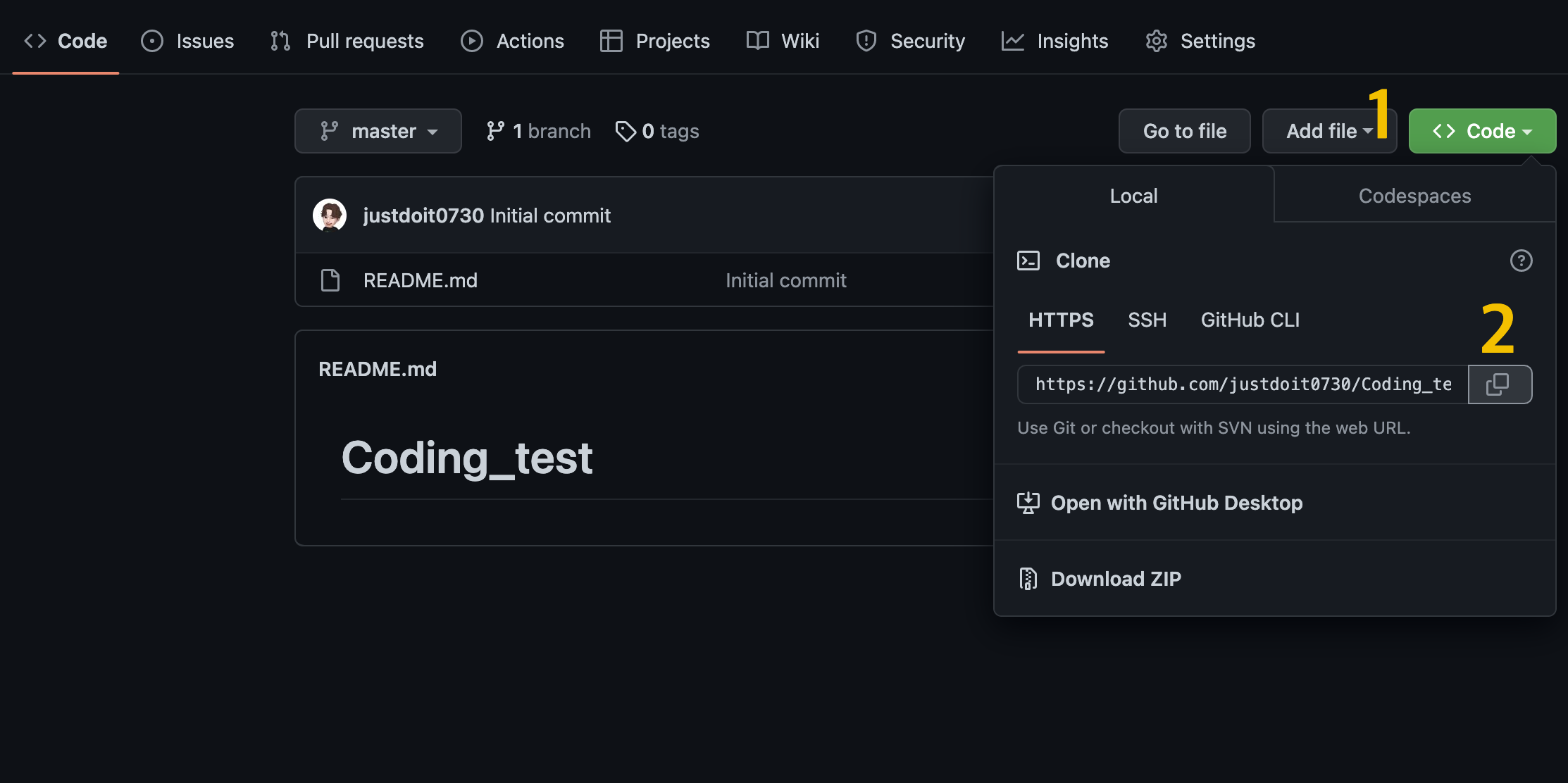
Task: Open the Actions tab
Action: point(512,41)
